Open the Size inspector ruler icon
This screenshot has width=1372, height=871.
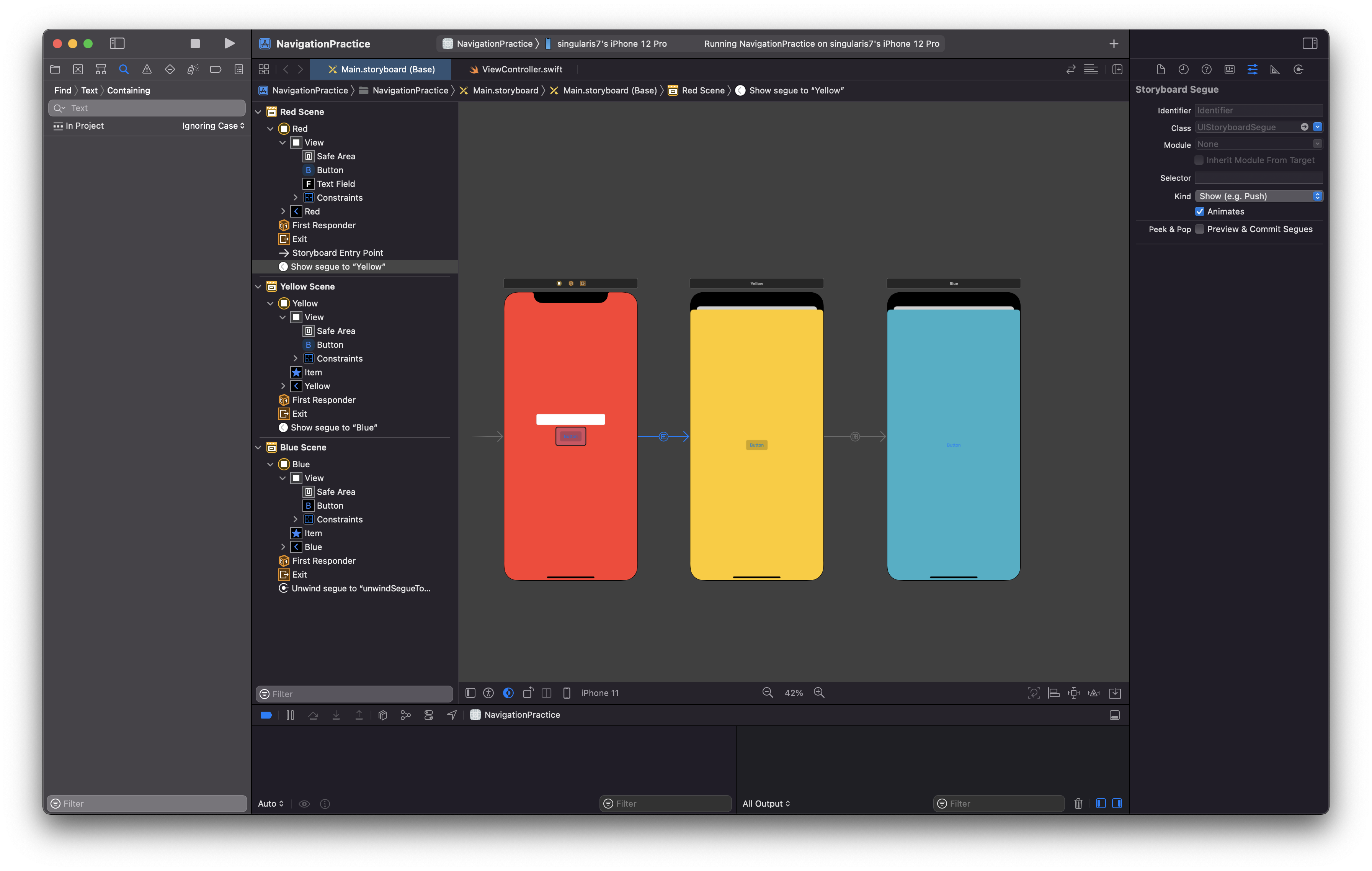pyautogui.click(x=1275, y=70)
